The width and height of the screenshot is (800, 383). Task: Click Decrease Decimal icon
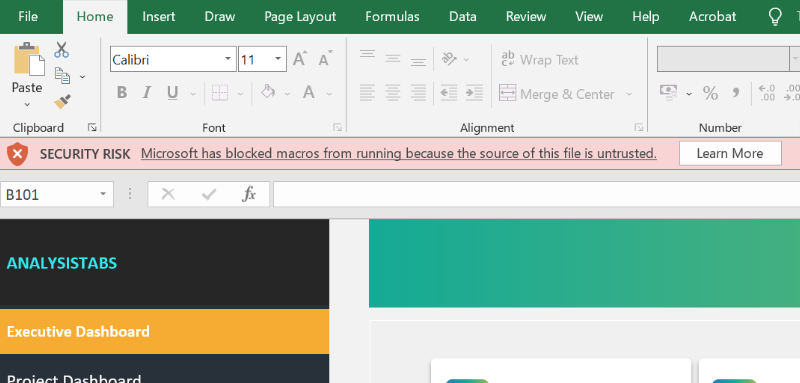click(792, 93)
